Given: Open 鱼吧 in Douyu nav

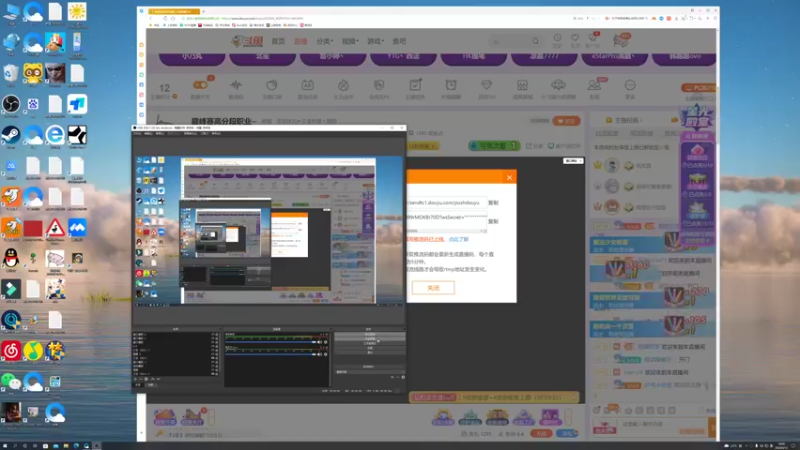Looking at the screenshot, I should tap(399, 41).
